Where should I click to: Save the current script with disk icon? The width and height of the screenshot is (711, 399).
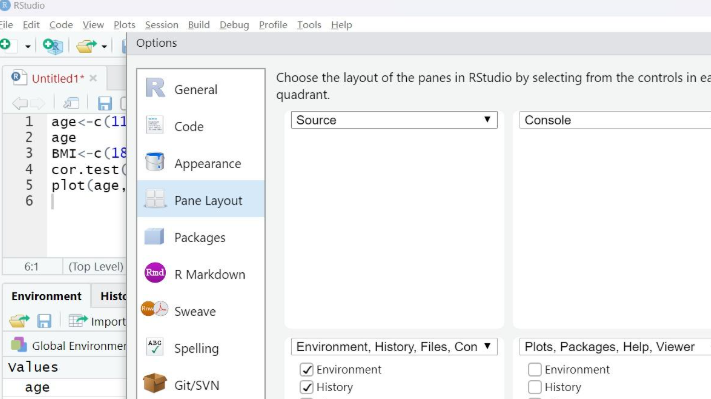[105, 103]
